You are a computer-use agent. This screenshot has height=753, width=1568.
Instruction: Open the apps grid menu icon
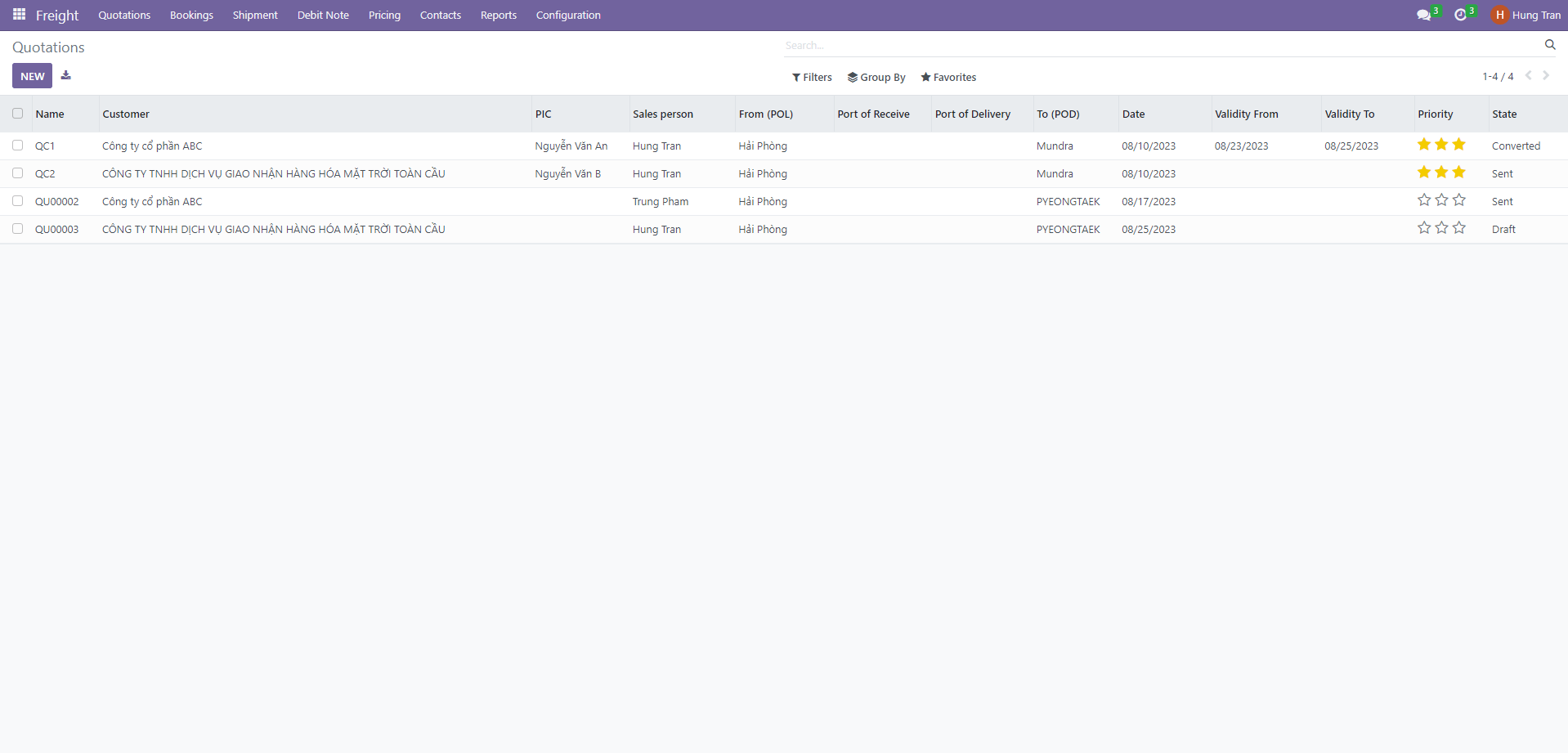(19, 15)
